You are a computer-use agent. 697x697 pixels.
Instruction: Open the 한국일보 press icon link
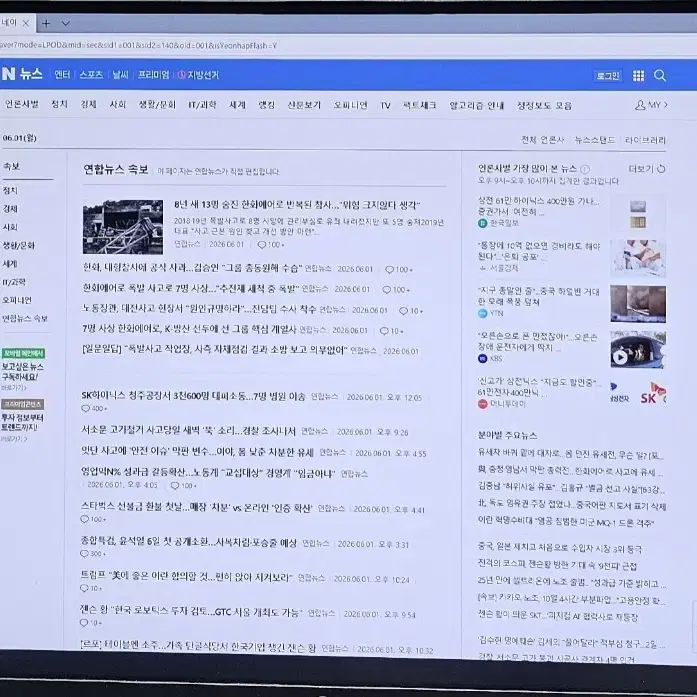(483, 223)
